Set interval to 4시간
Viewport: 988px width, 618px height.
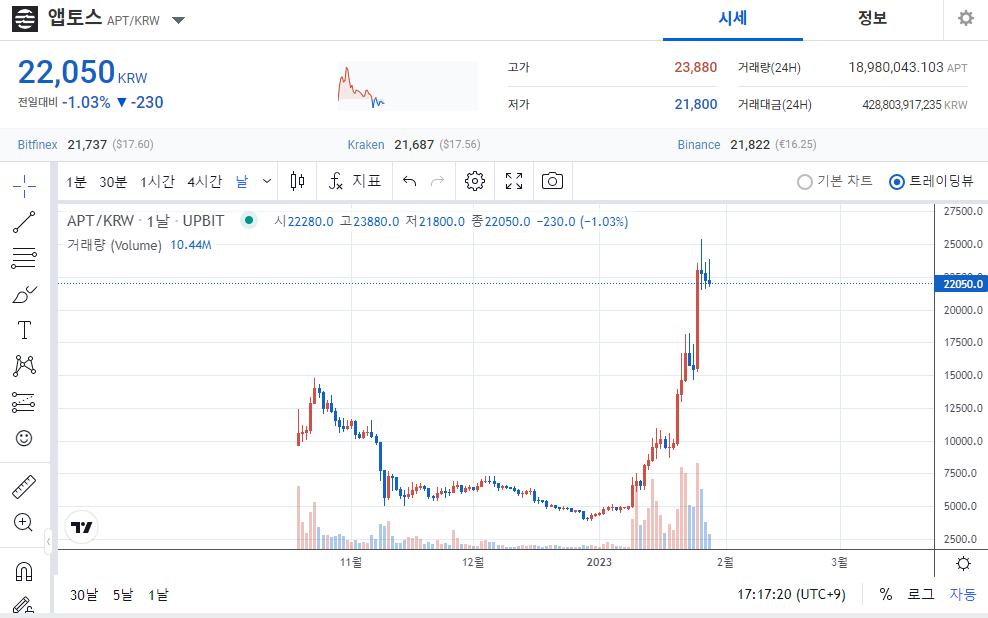pyautogui.click(x=205, y=182)
